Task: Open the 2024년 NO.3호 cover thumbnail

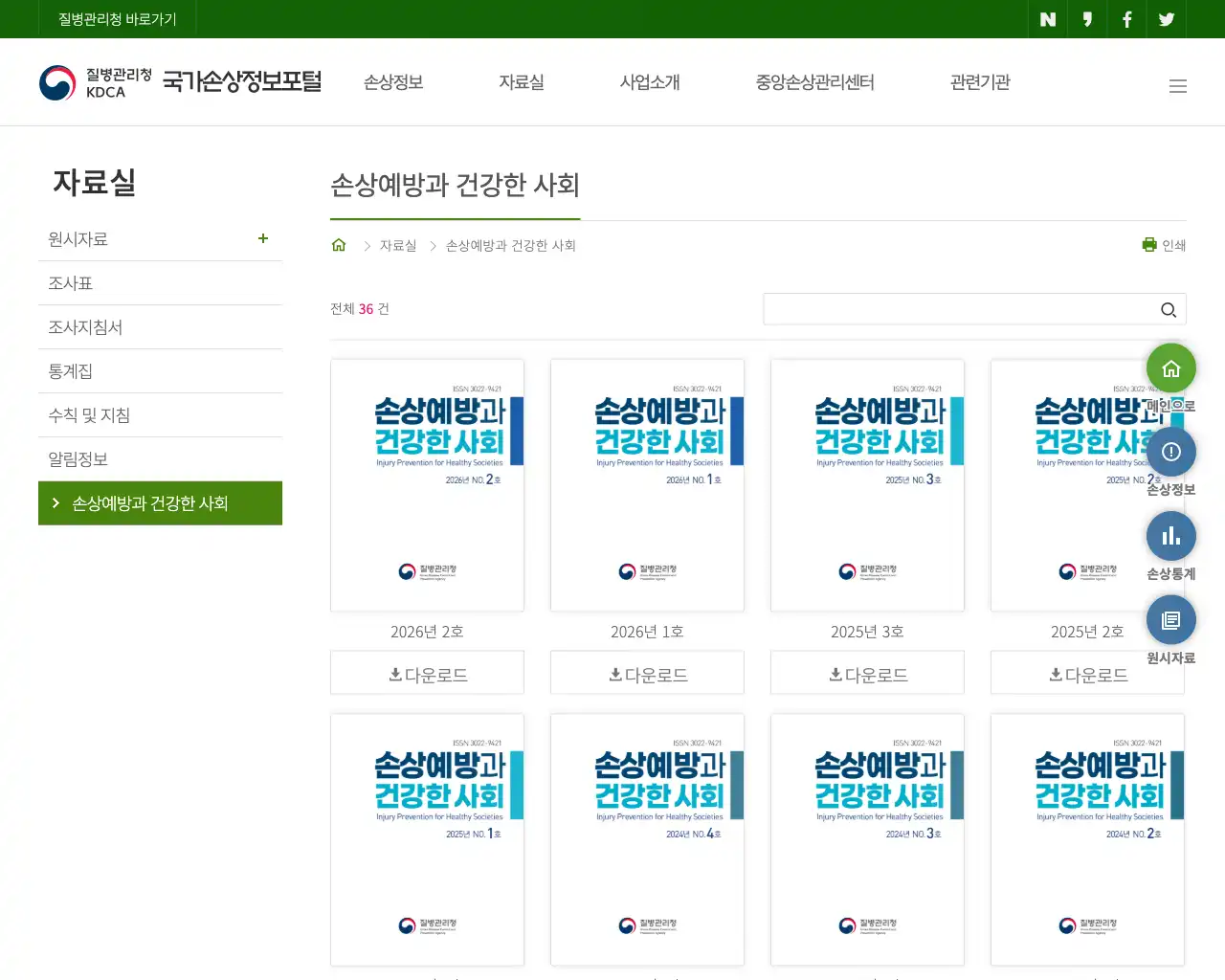Action: pyautogui.click(x=867, y=839)
